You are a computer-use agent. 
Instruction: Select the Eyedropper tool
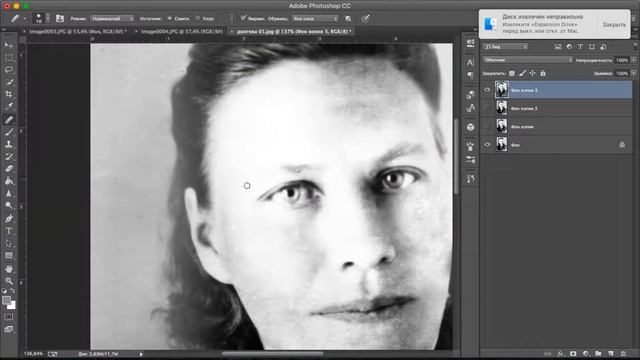coord(9,107)
